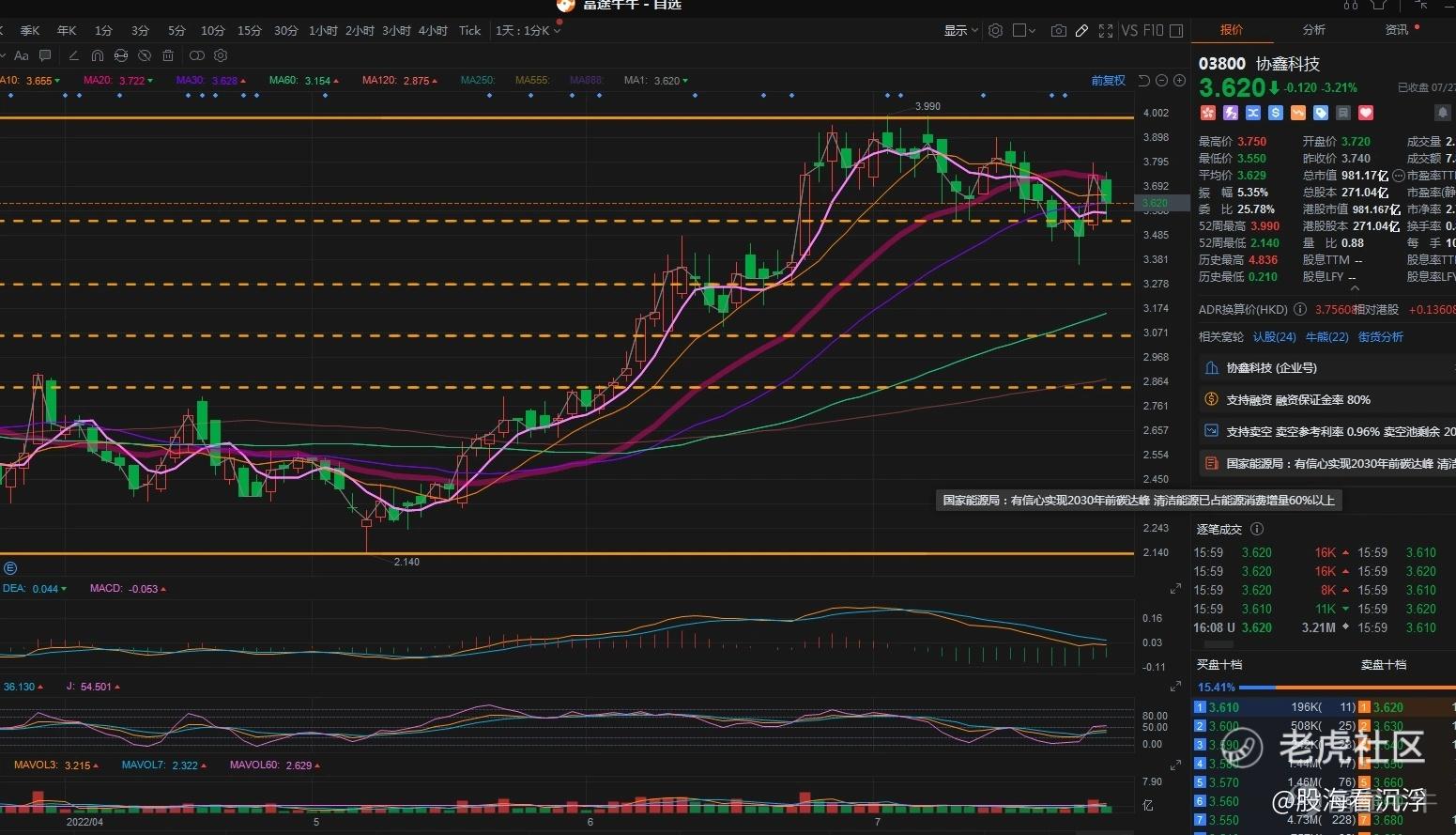Open the 资讯 news tab
Viewport: 1456px width, 835px height.
[x=1397, y=30]
